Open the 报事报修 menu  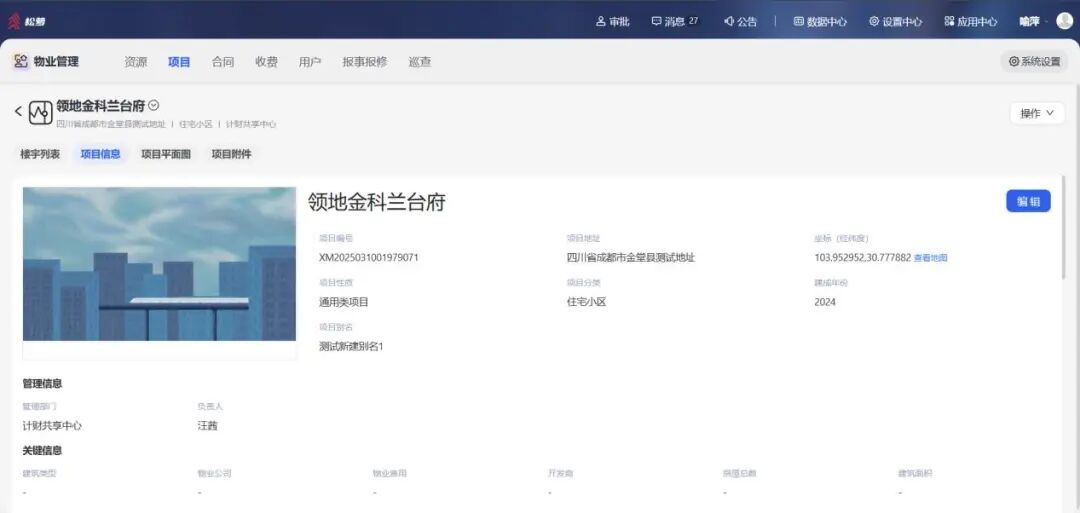364,62
